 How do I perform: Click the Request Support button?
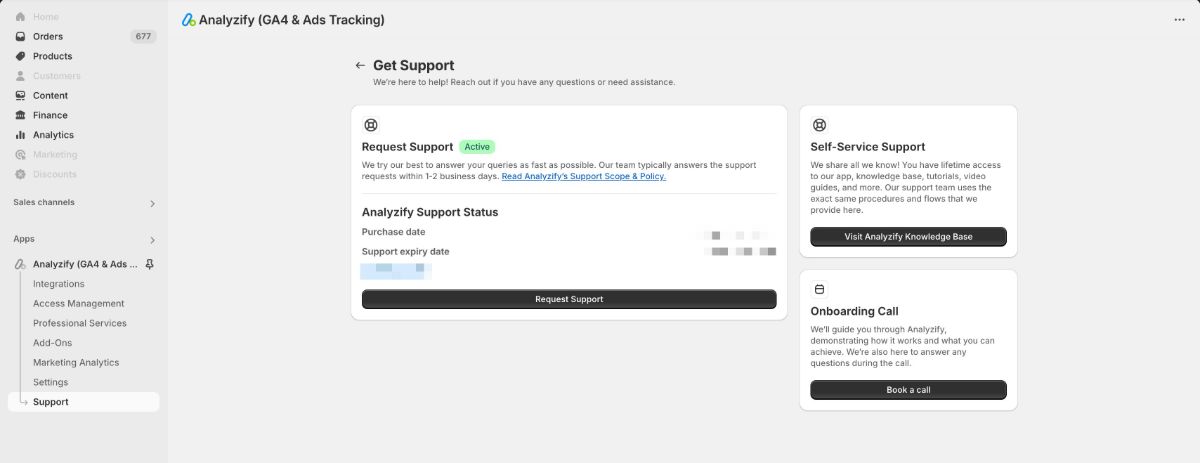(x=569, y=299)
